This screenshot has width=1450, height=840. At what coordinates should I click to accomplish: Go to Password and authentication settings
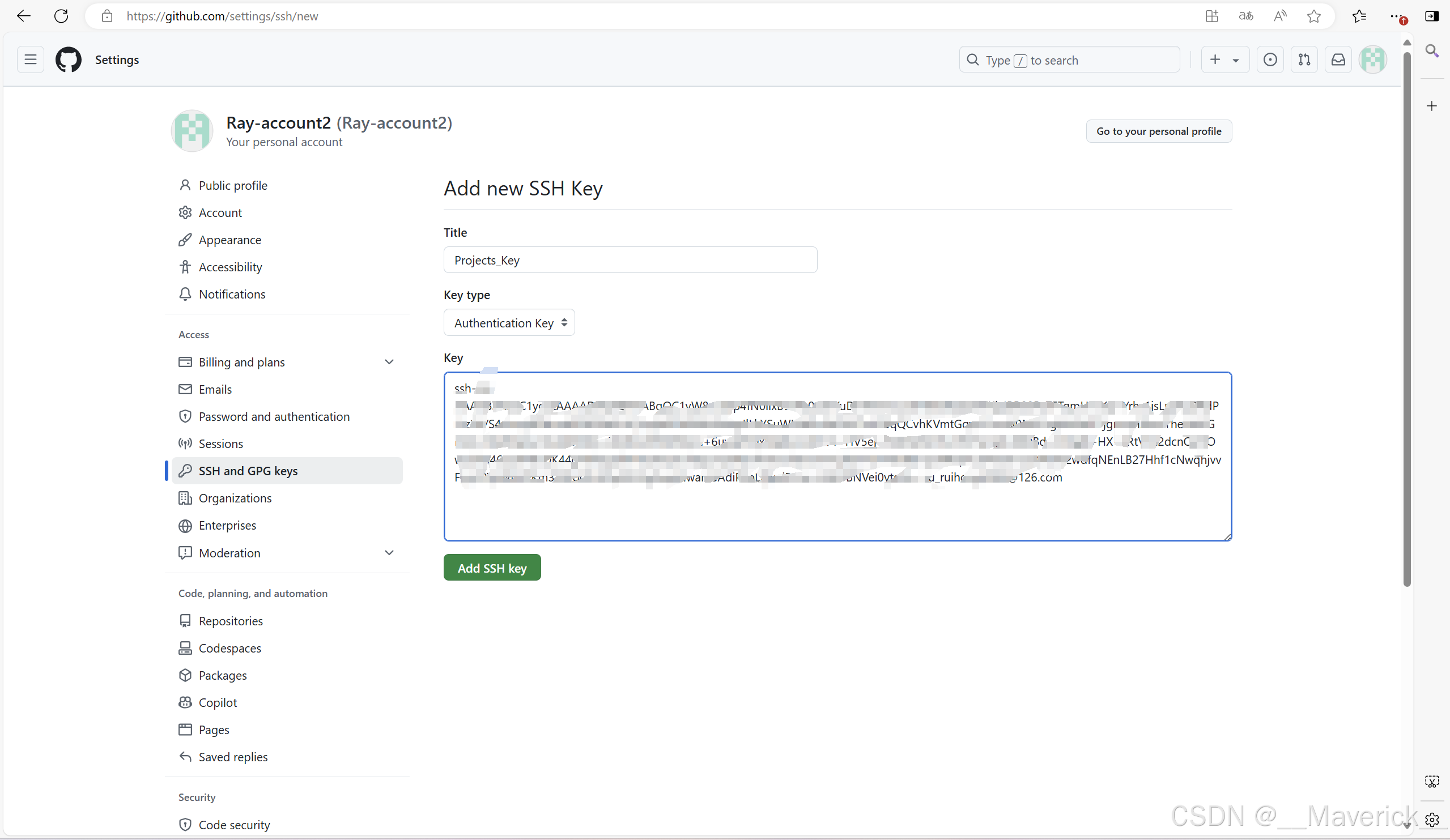[x=274, y=416]
